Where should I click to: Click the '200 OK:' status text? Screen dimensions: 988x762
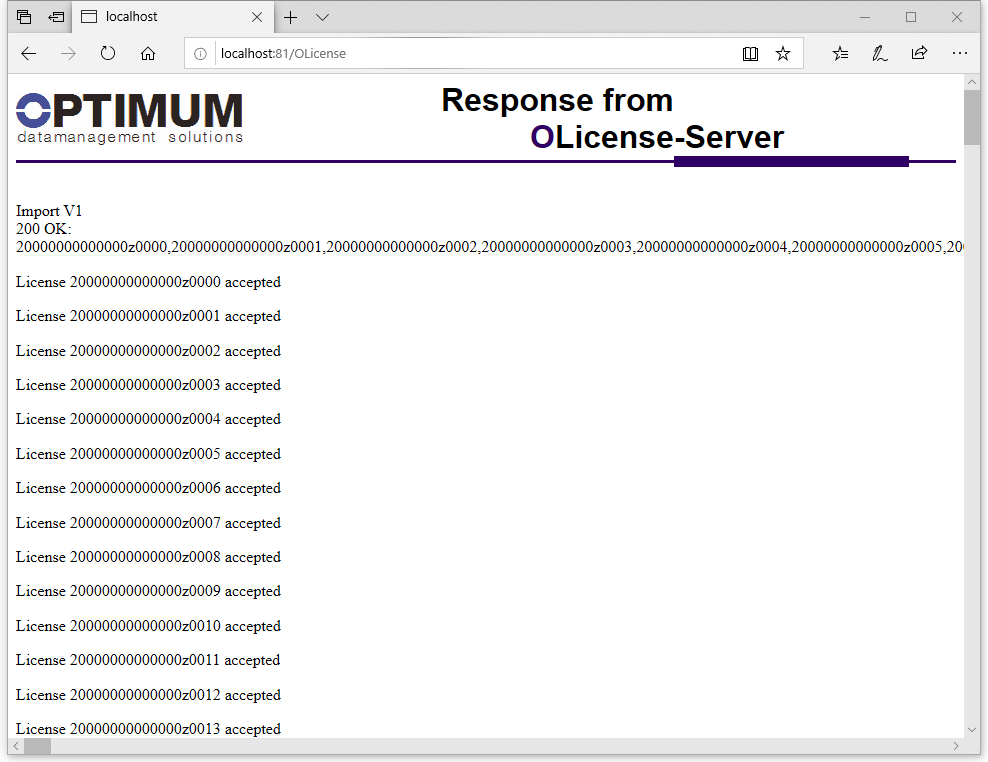(x=43, y=228)
